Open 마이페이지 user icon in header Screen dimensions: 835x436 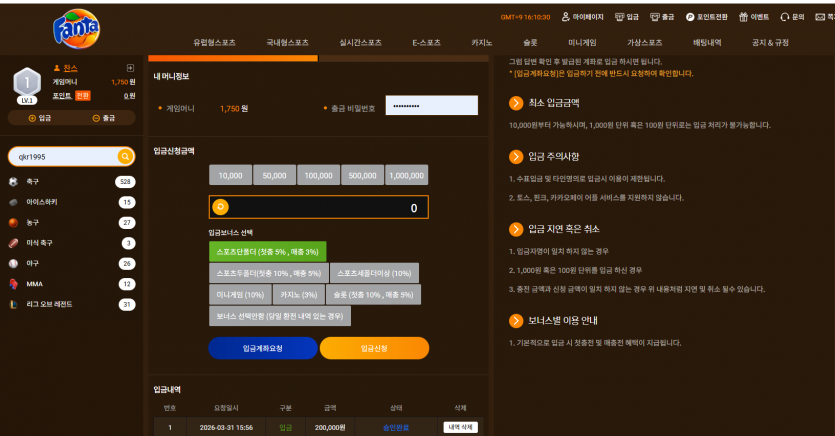566,17
